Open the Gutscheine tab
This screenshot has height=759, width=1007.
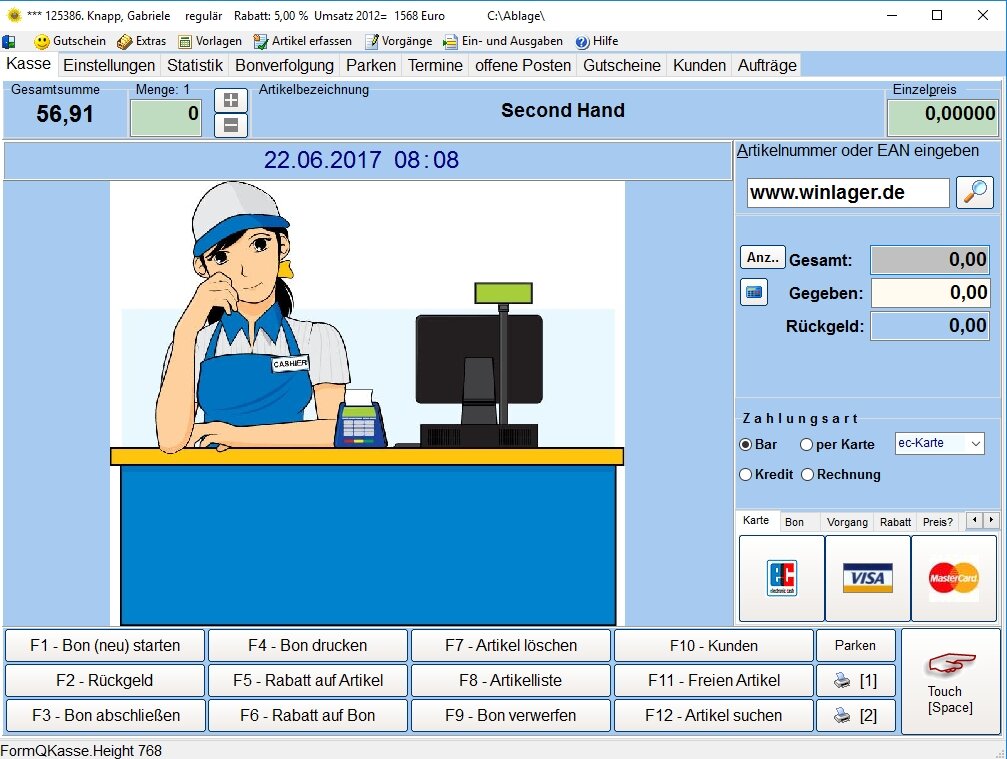[620, 64]
